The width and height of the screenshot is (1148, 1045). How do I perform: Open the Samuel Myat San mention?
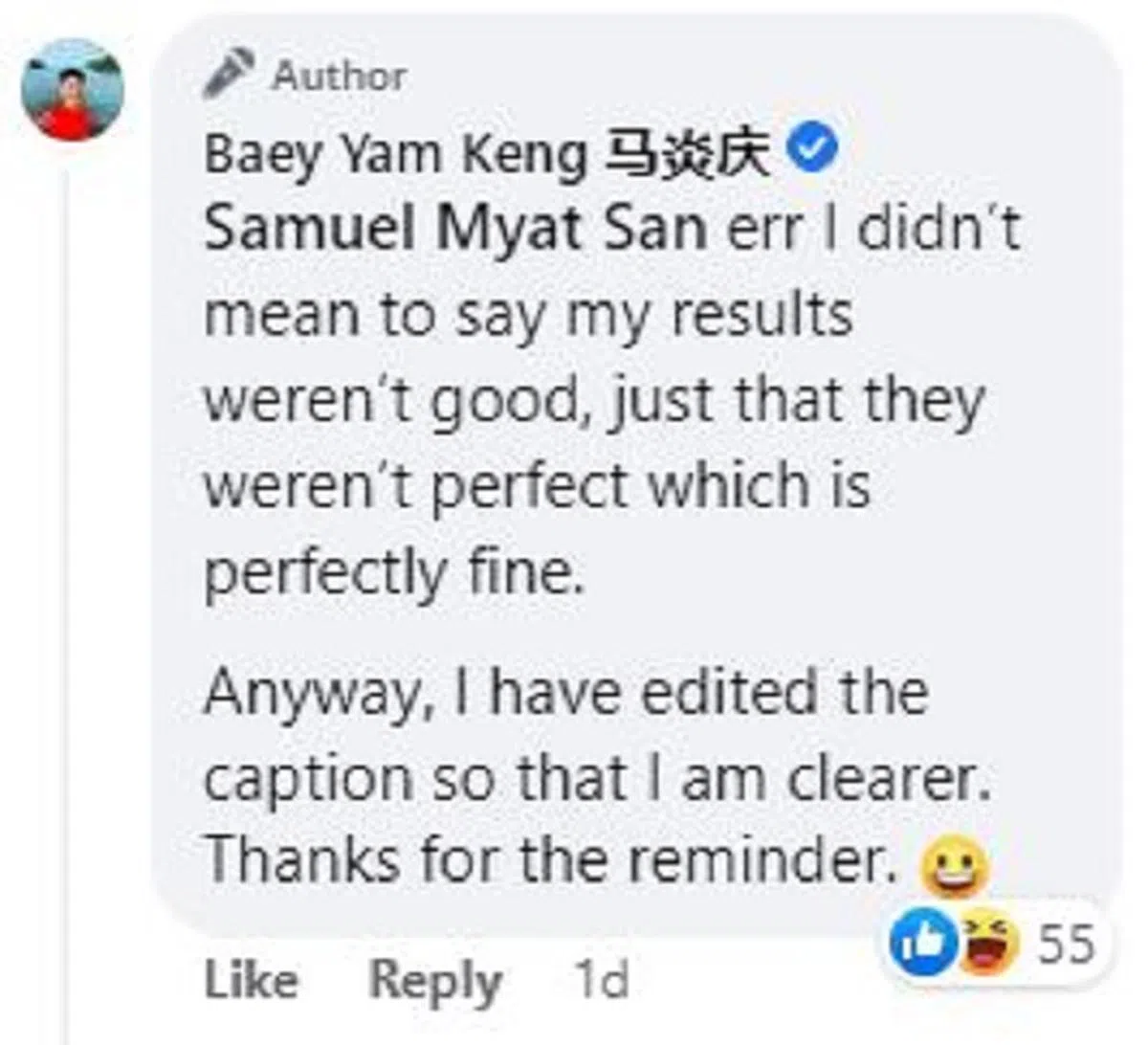[x=454, y=230]
